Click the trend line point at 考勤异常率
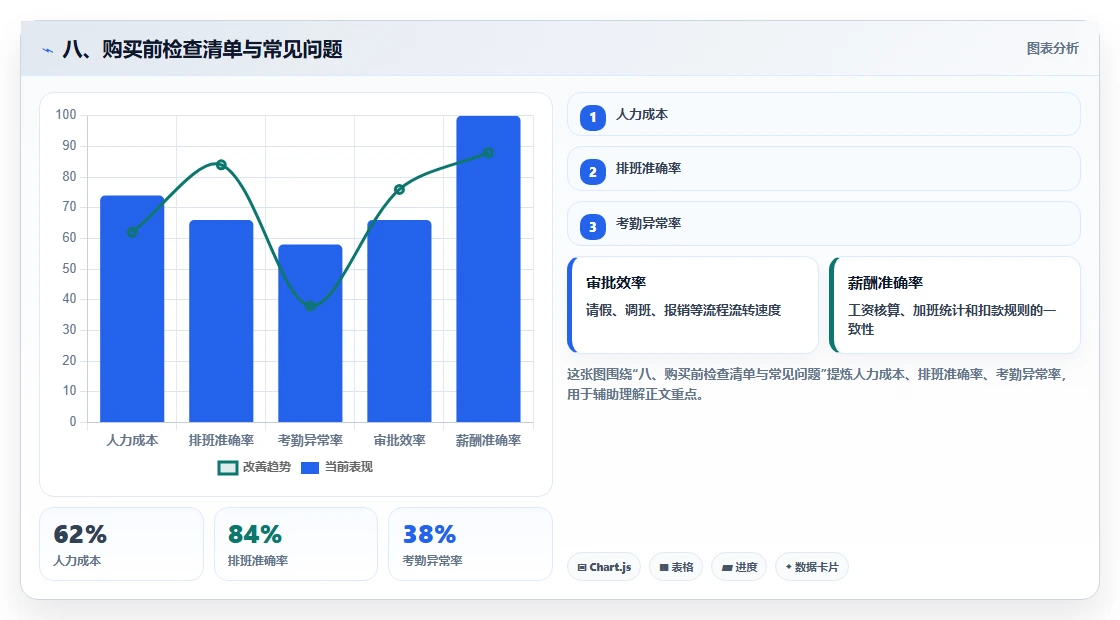The width and height of the screenshot is (1120, 620). coord(310,306)
